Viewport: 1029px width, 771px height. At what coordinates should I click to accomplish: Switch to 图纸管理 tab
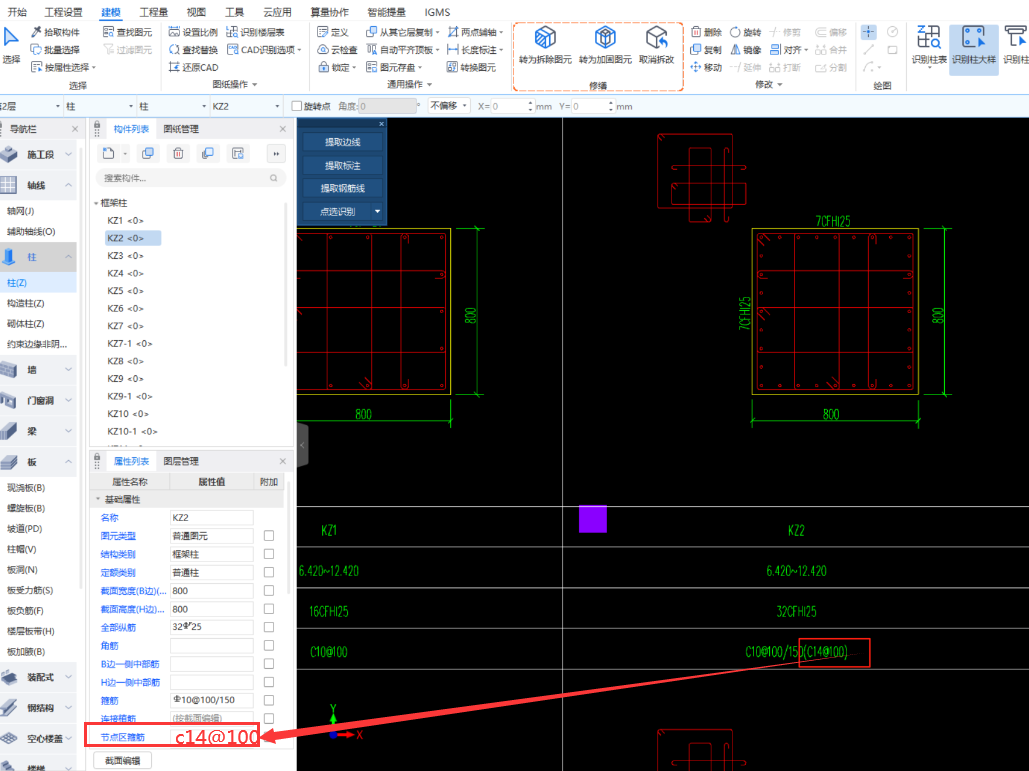pos(181,129)
